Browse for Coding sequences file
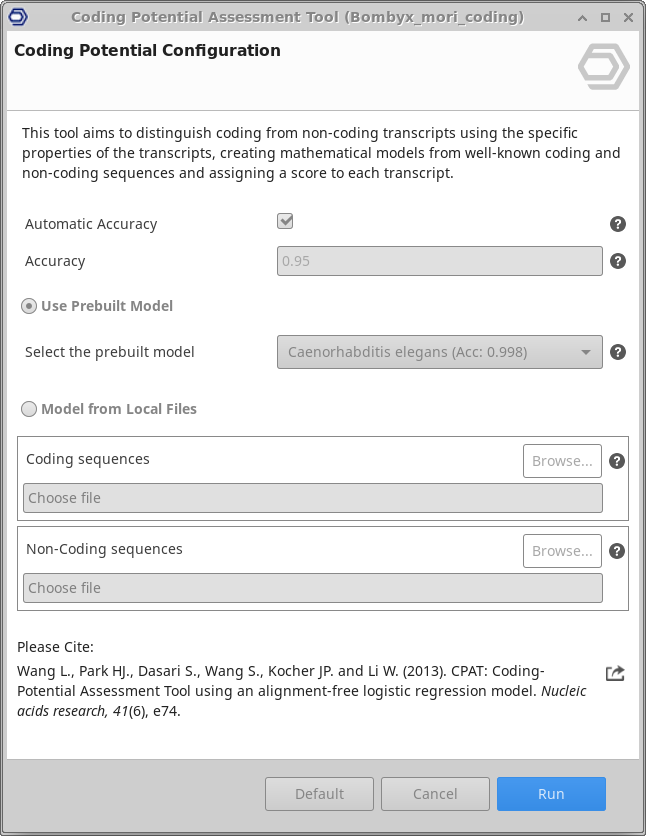Image resolution: width=646 pixels, height=836 pixels. pos(562,461)
